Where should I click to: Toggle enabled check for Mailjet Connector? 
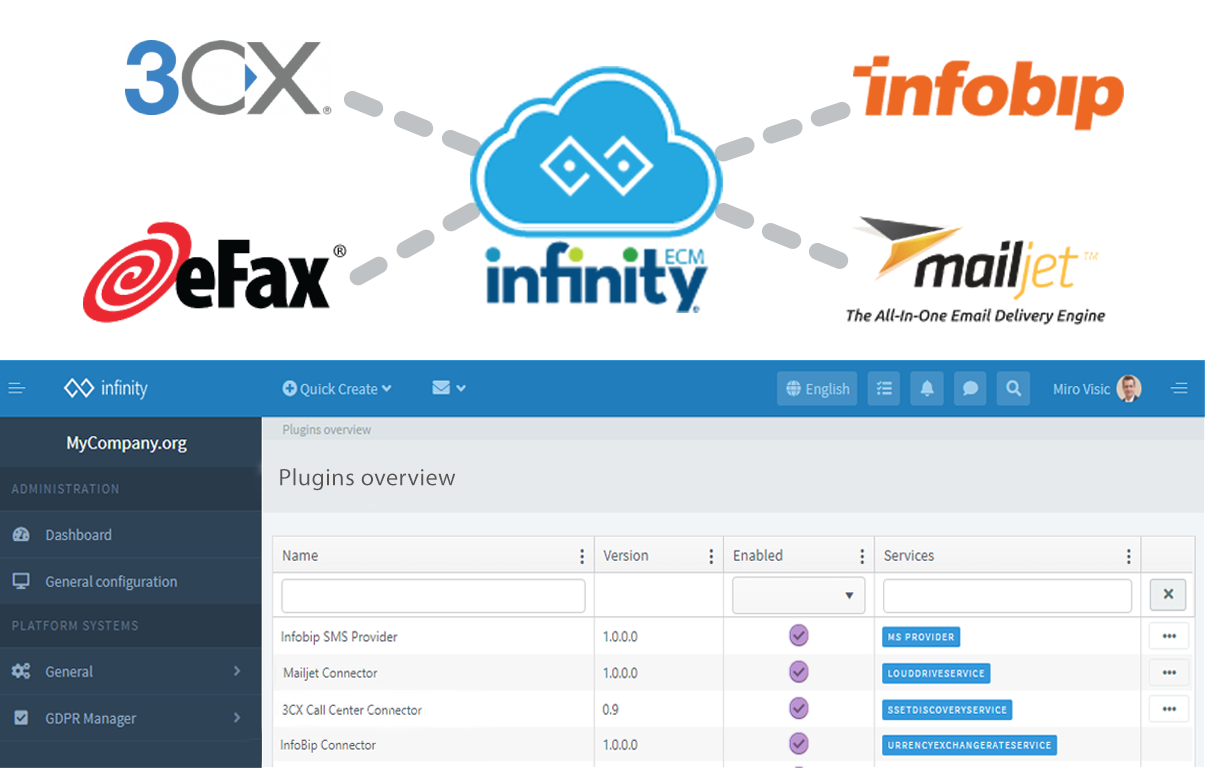[x=798, y=671]
